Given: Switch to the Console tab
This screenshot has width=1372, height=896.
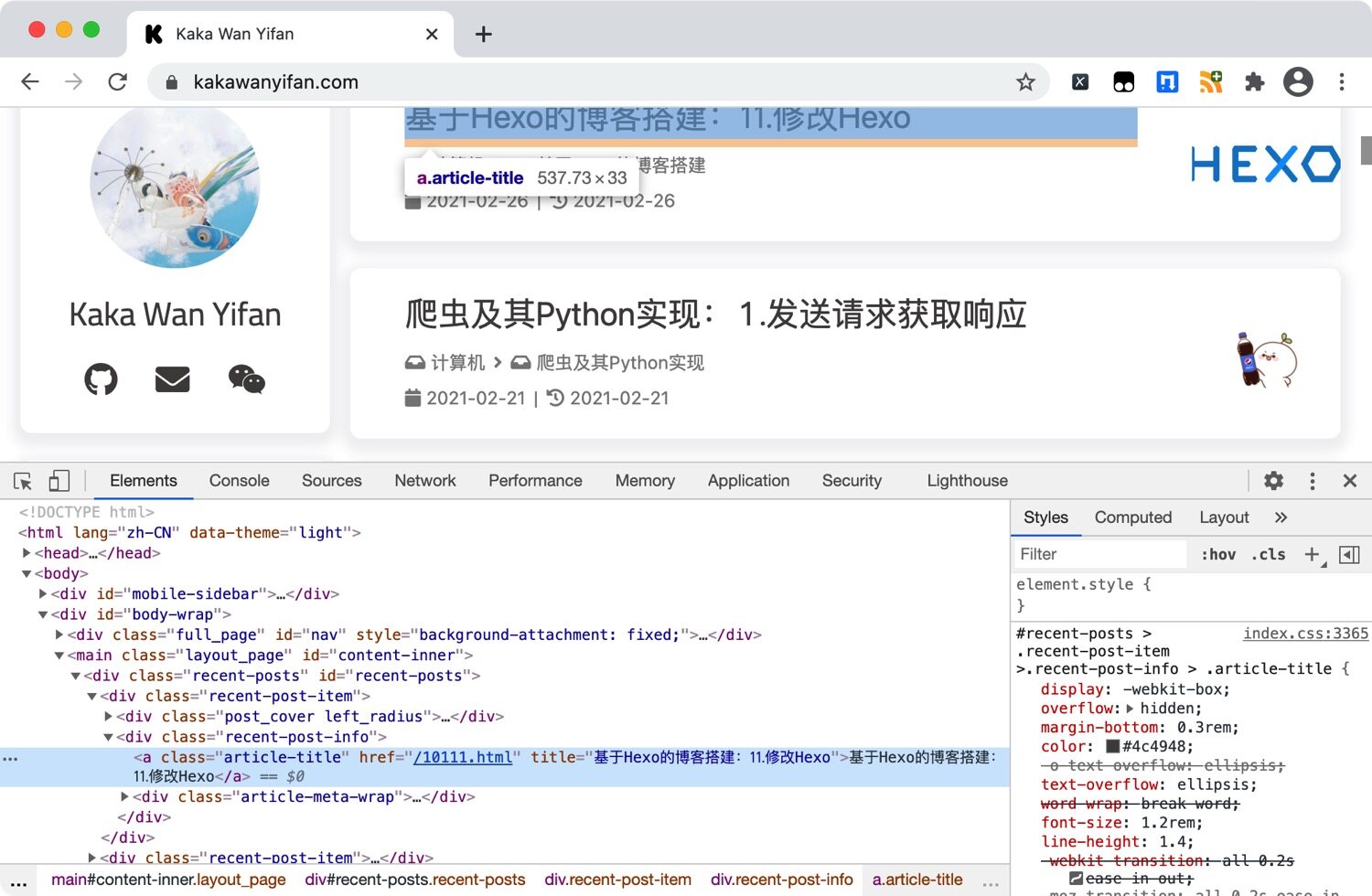Looking at the screenshot, I should click(239, 481).
